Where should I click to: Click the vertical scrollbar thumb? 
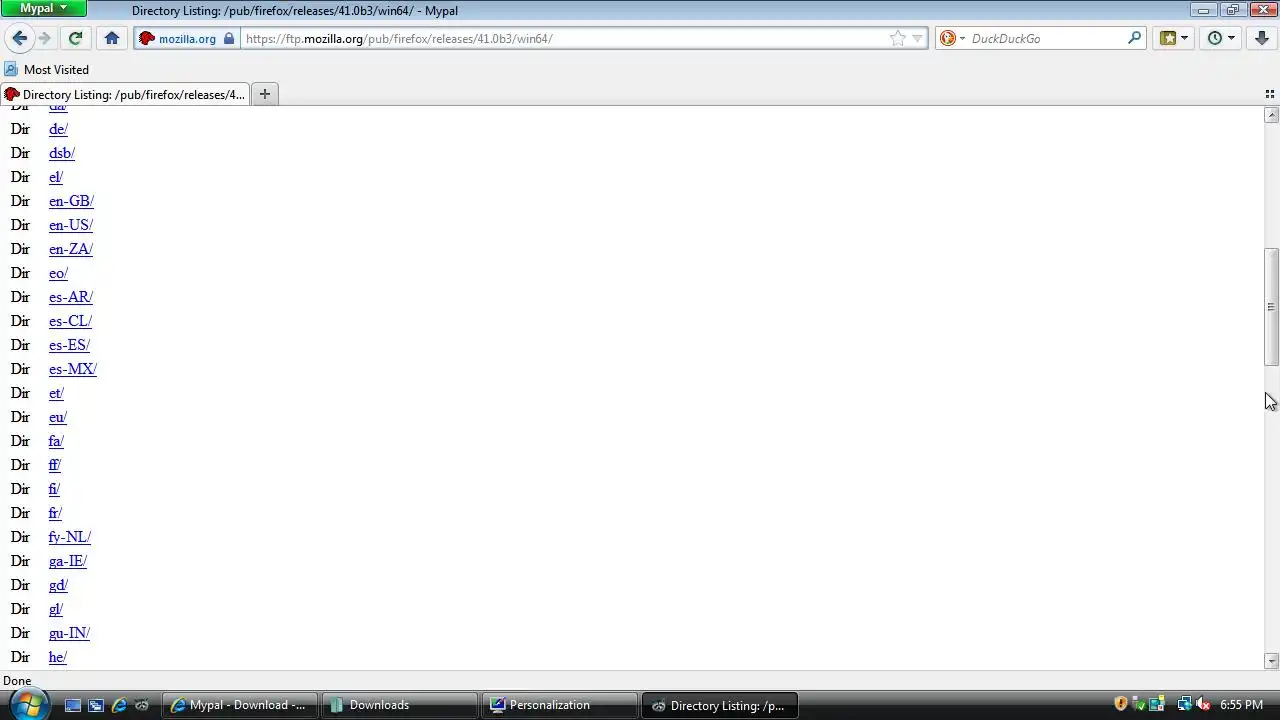pyautogui.click(x=1271, y=307)
